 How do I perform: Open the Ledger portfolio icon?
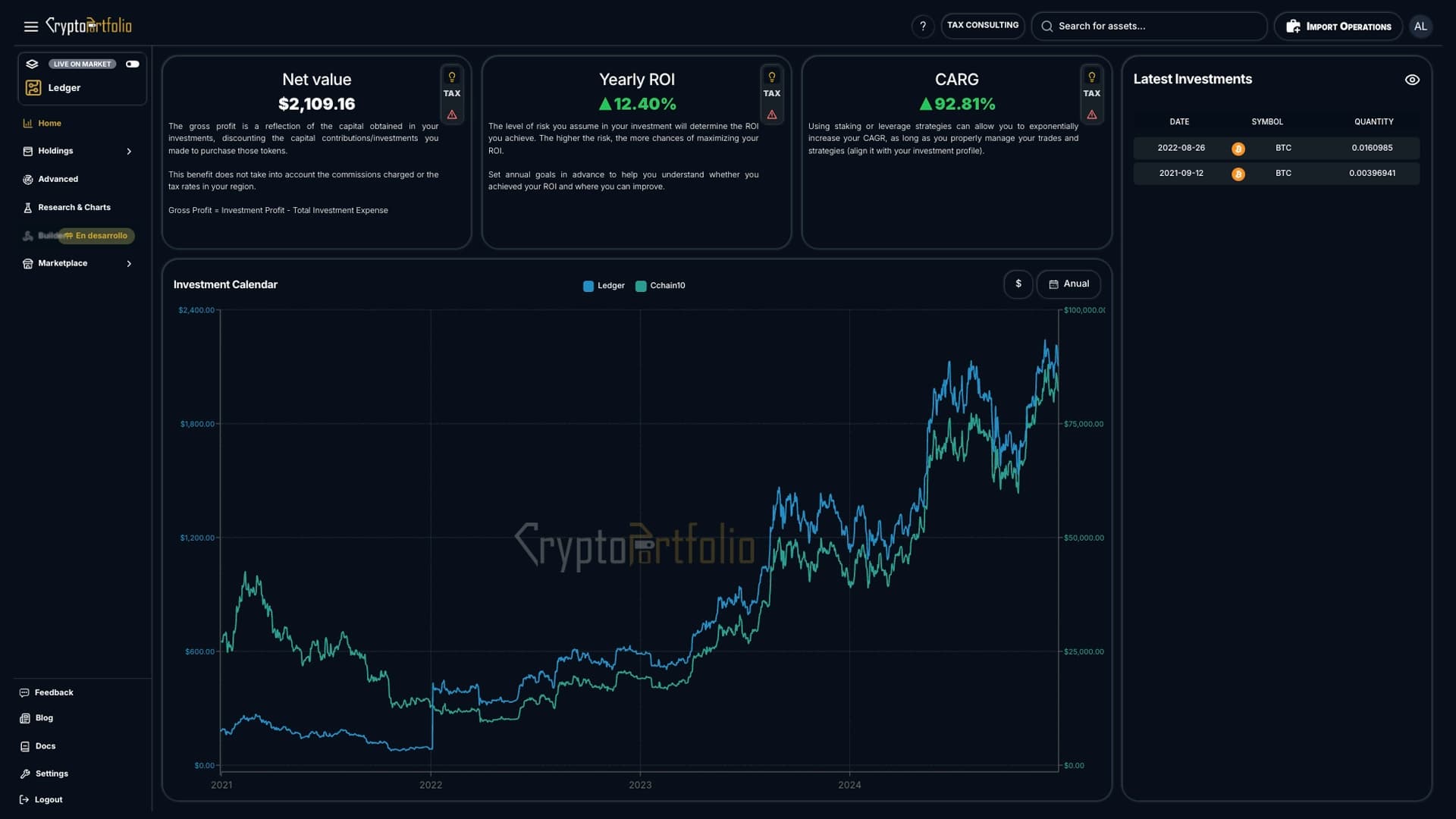(x=33, y=88)
